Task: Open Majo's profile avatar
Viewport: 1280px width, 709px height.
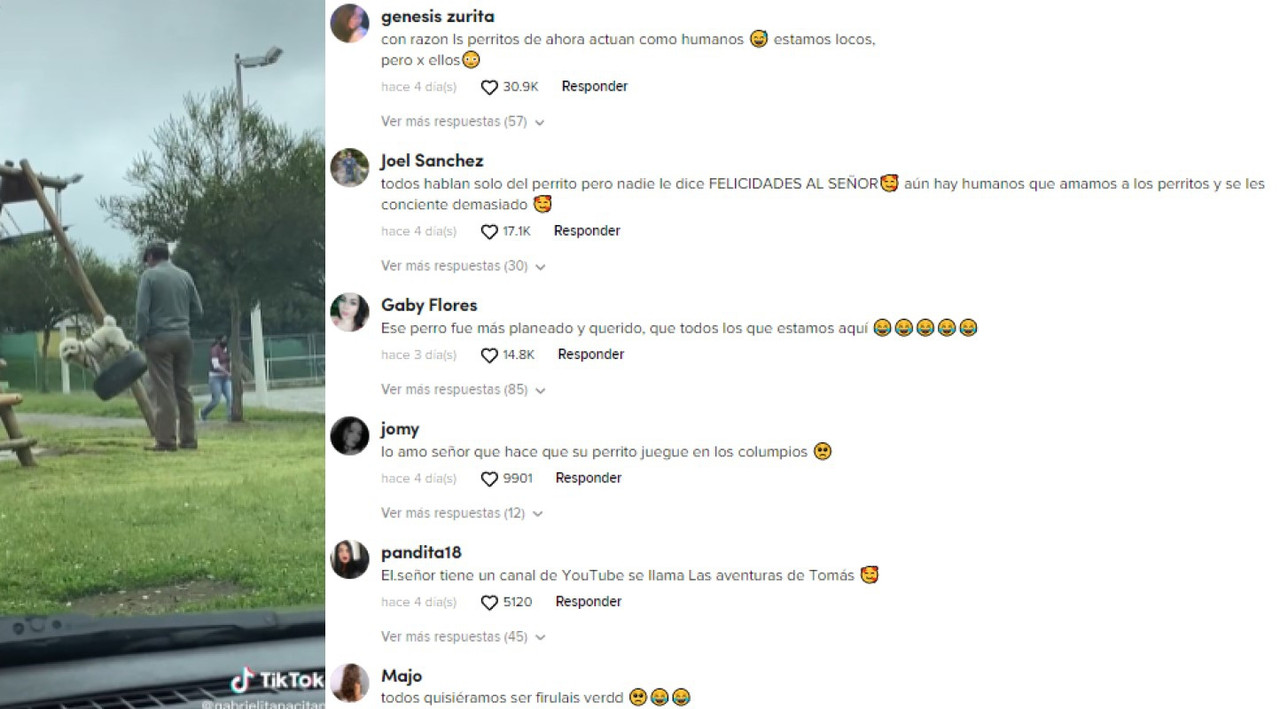Action: (350, 683)
